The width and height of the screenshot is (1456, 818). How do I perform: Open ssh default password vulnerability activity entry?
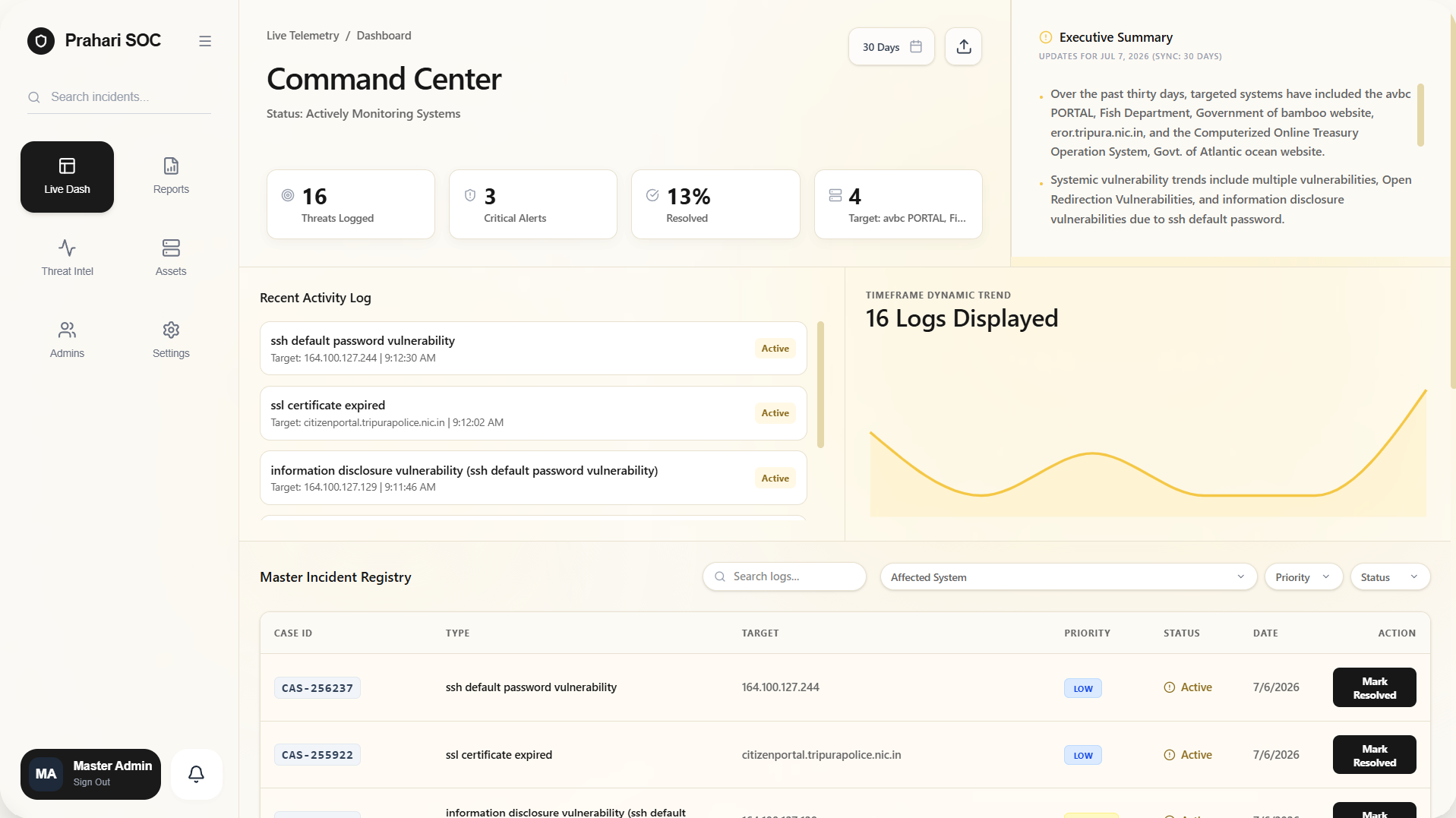[533, 349]
